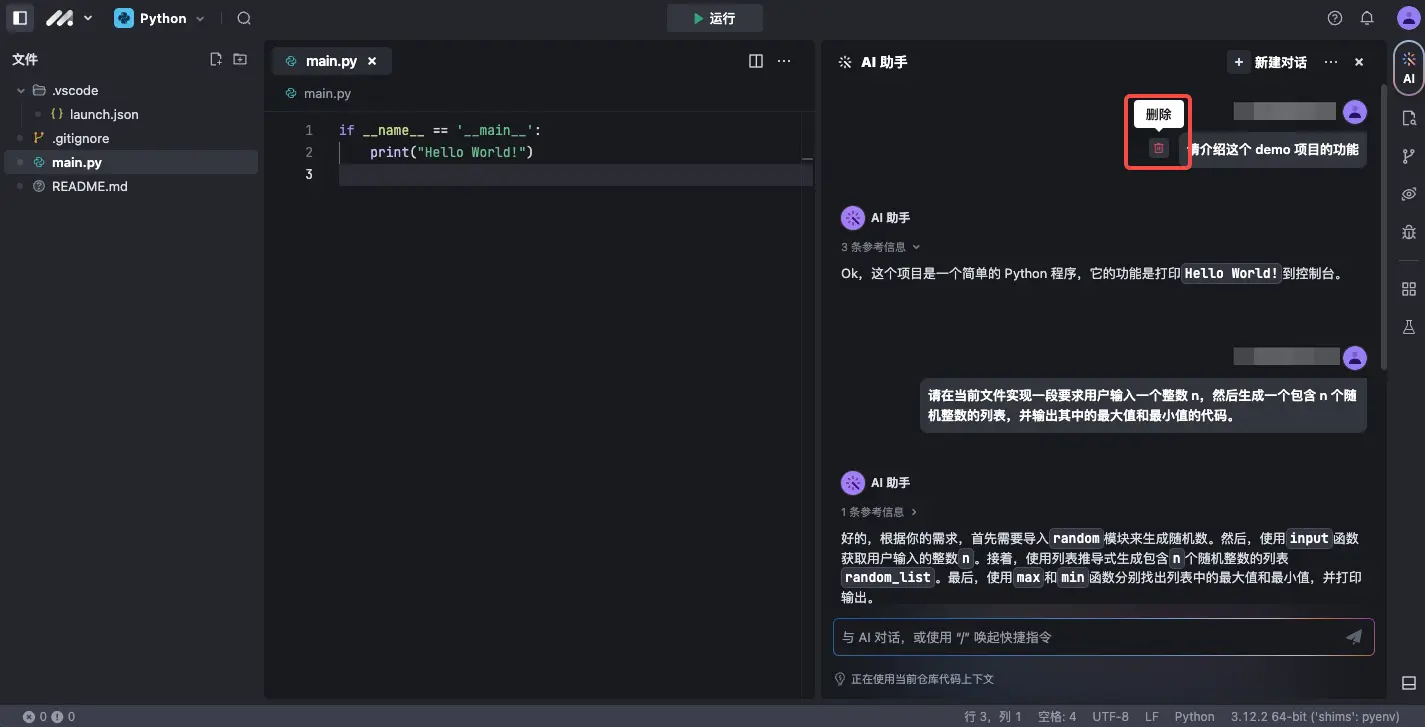Click the first AI 助手 avatar icon
Image resolution: width=1425 pixels, height=727 pixels.
point(853,218)
